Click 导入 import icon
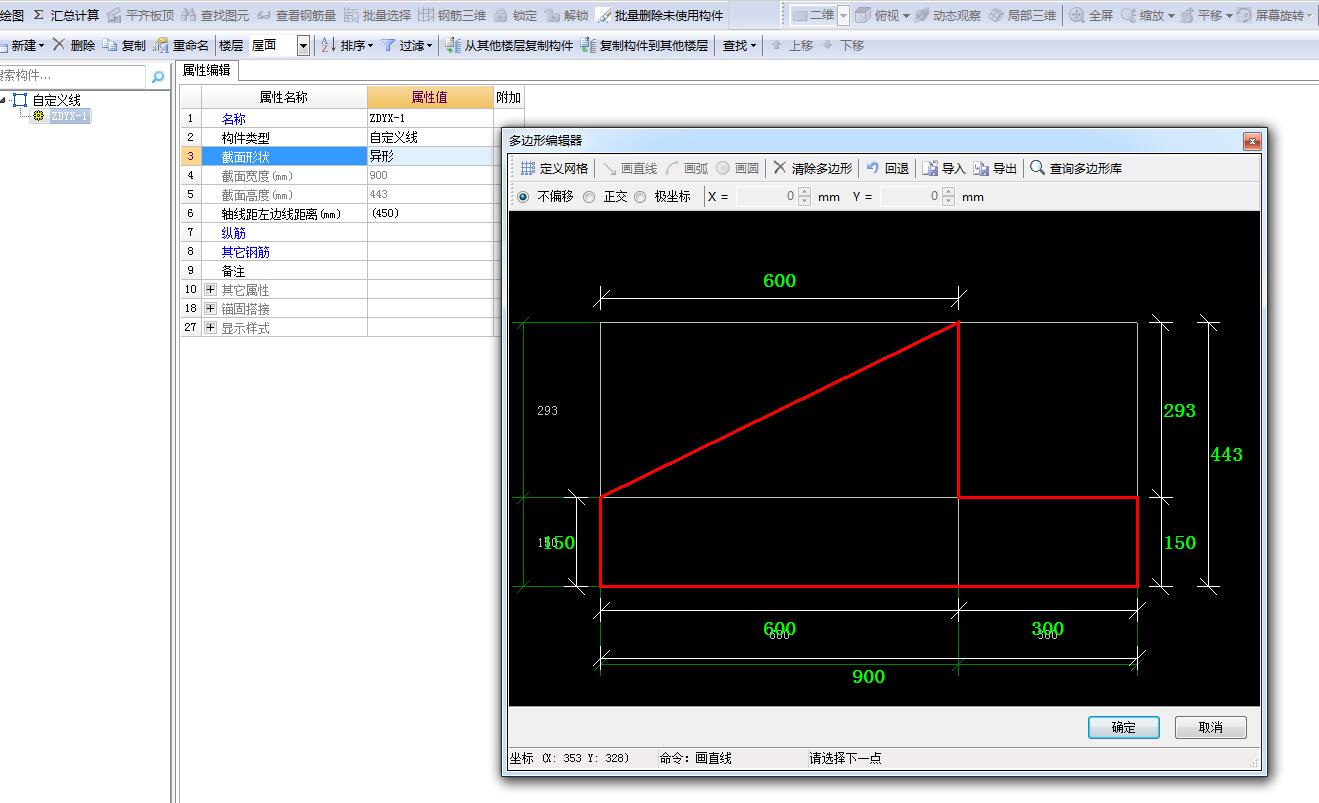The image size is (1319, 803). 930,168
